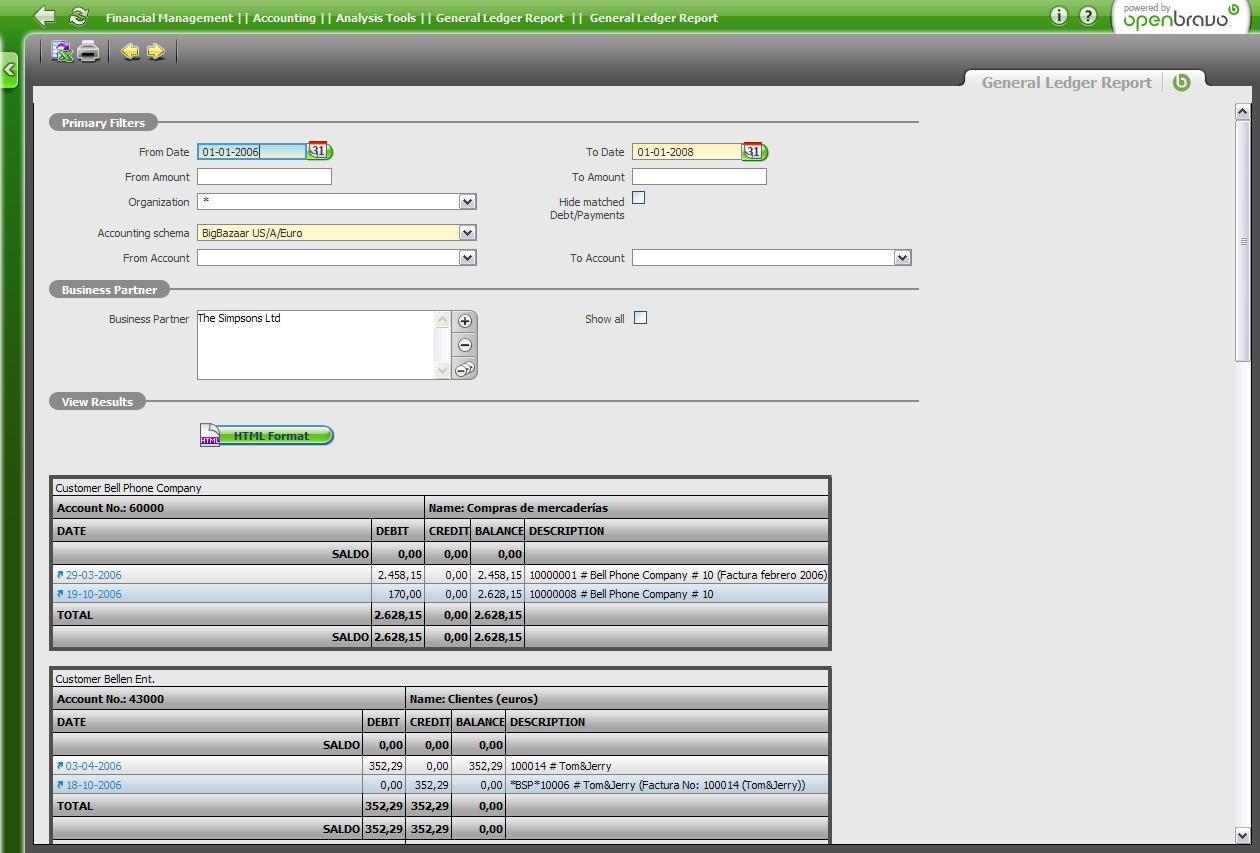Click the HTML Format button
1260x853 pixels.
[267, 436]
